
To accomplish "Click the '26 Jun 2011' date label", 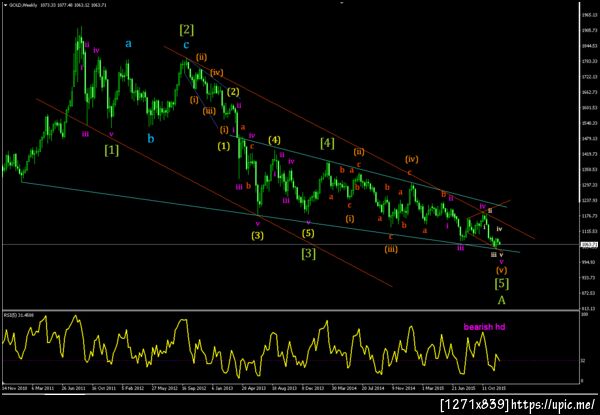I will [x=73, y=388].
